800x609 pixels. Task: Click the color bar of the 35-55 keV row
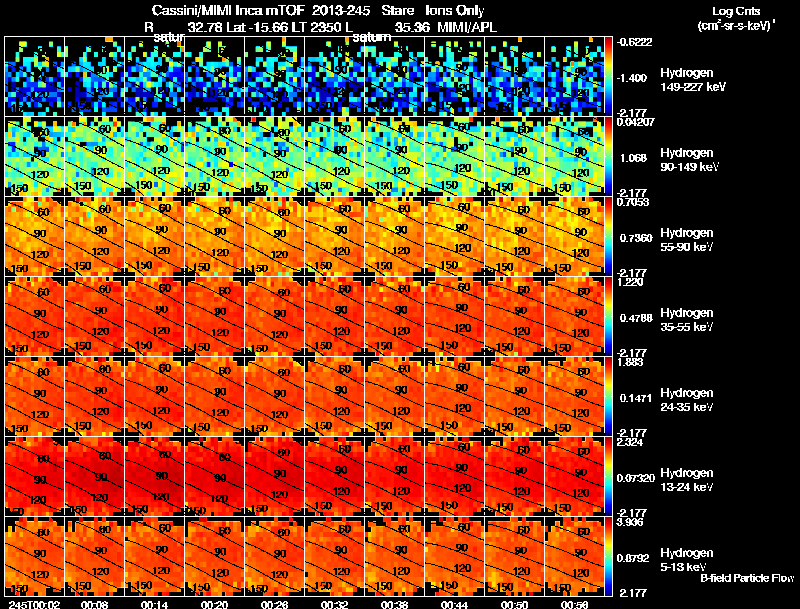[608, 316]
